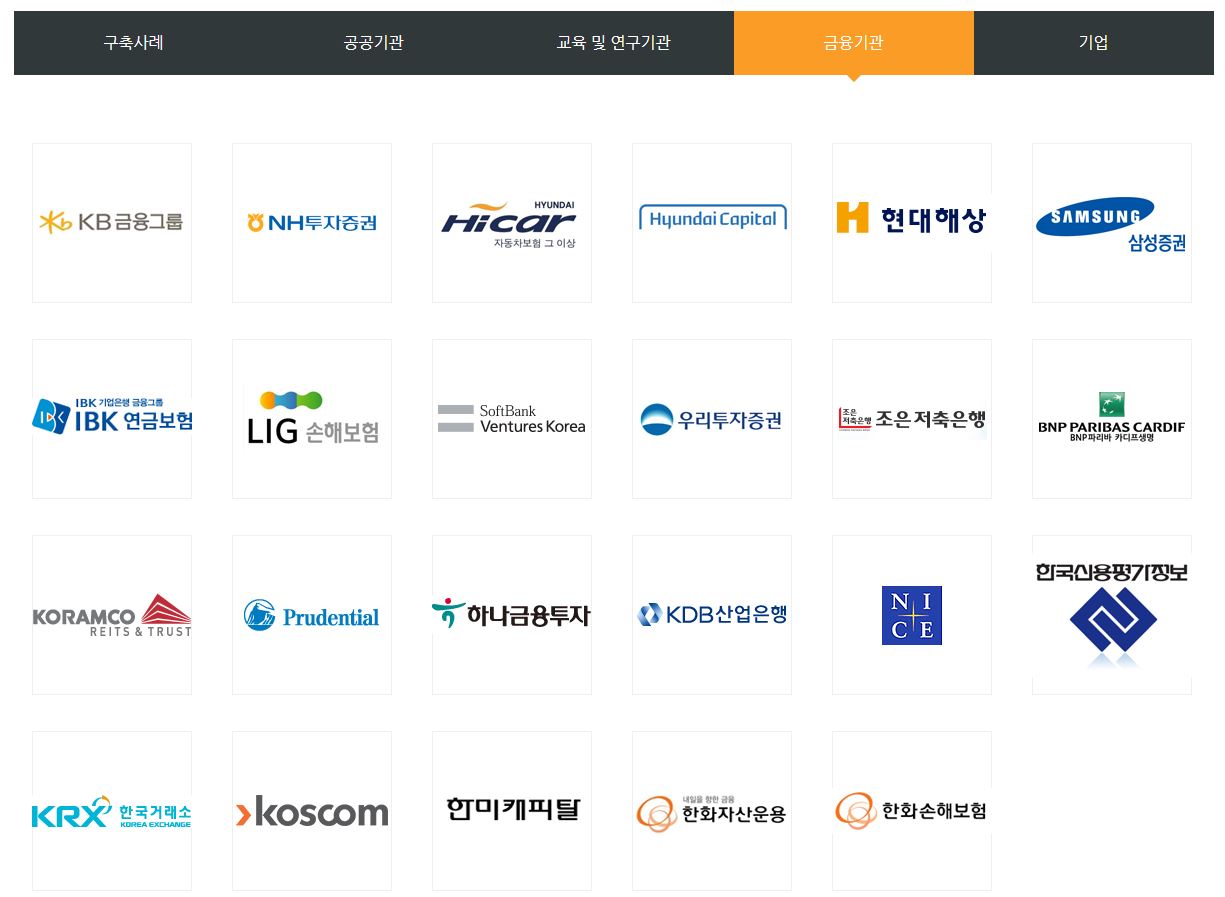Click the KB금융그룹 logo
This screenshot has width=1225, height=897.
pyautogui.click(x=112, y=222)
